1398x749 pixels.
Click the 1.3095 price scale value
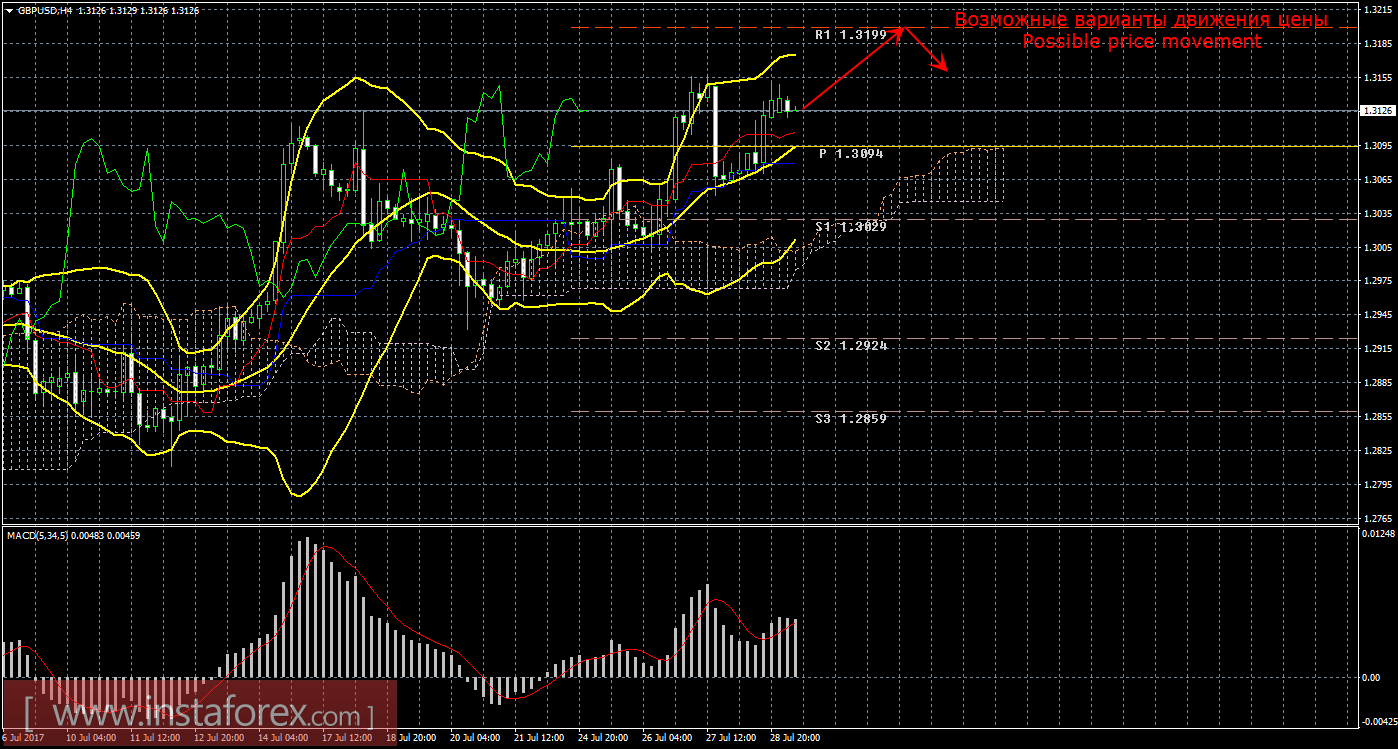(x=1378, y=145)
